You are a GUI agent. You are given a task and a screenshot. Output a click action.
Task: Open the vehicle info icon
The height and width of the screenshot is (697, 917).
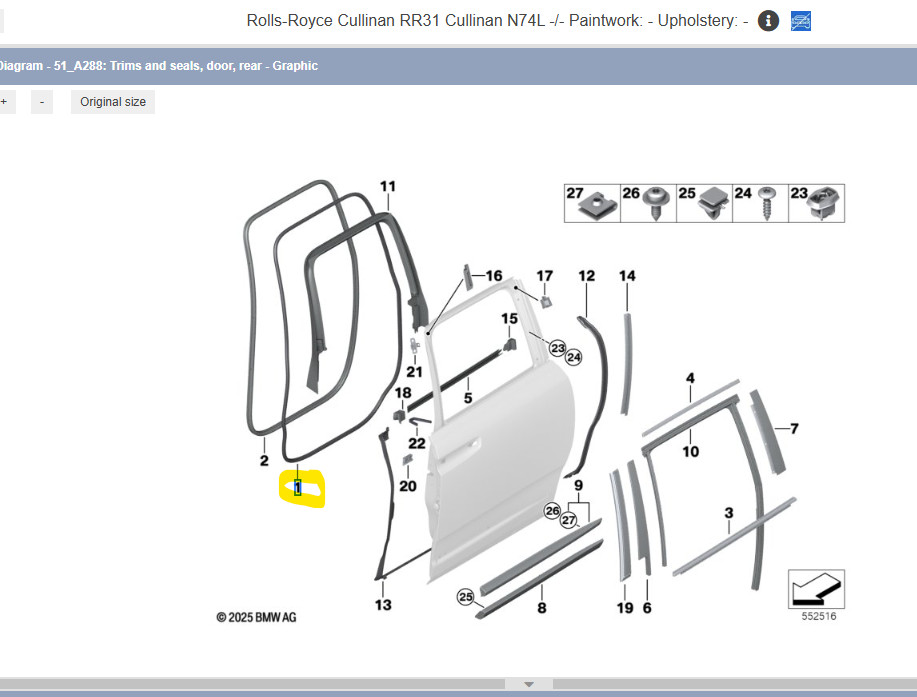pos(768,21)
